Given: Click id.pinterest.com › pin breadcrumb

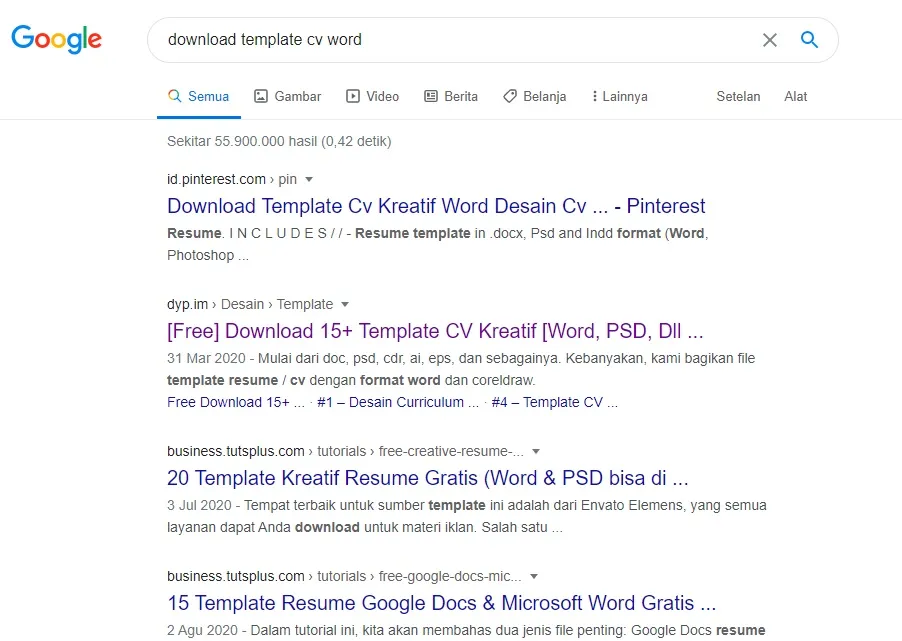Looking at the screenshot, I should pos(232,180).
